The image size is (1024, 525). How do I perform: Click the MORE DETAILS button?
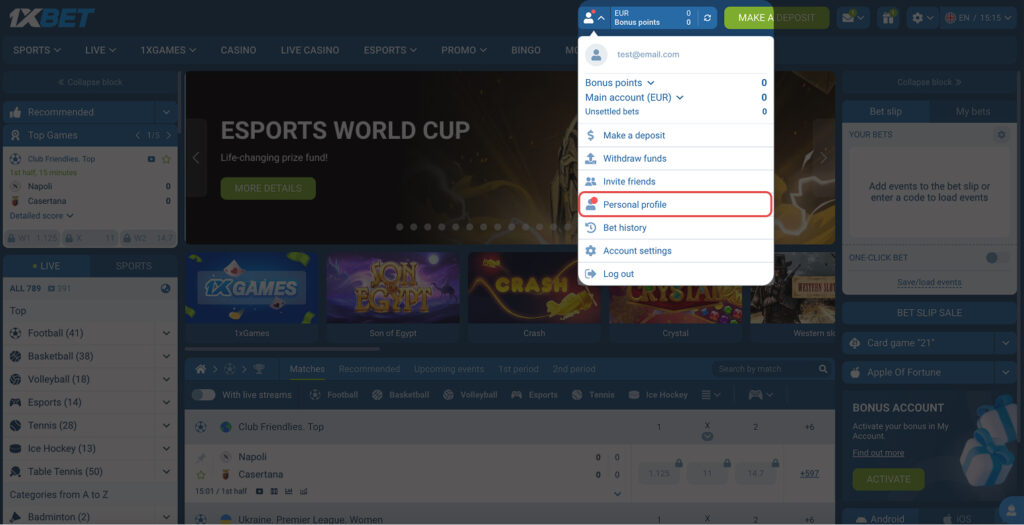(x=267, y=188)
